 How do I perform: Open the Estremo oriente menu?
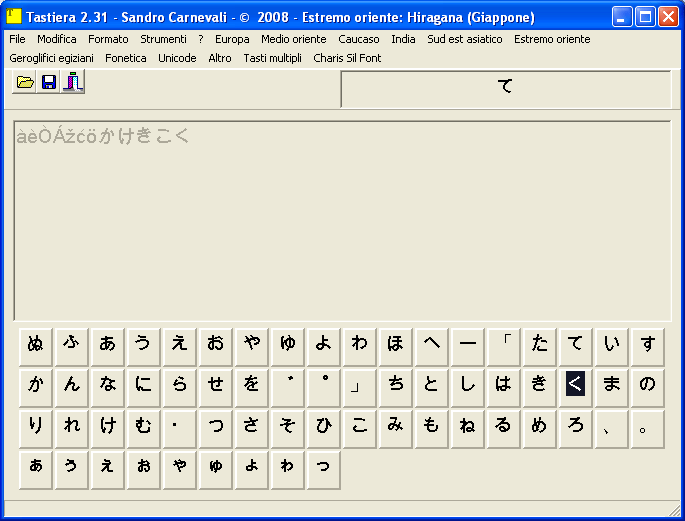552,39
